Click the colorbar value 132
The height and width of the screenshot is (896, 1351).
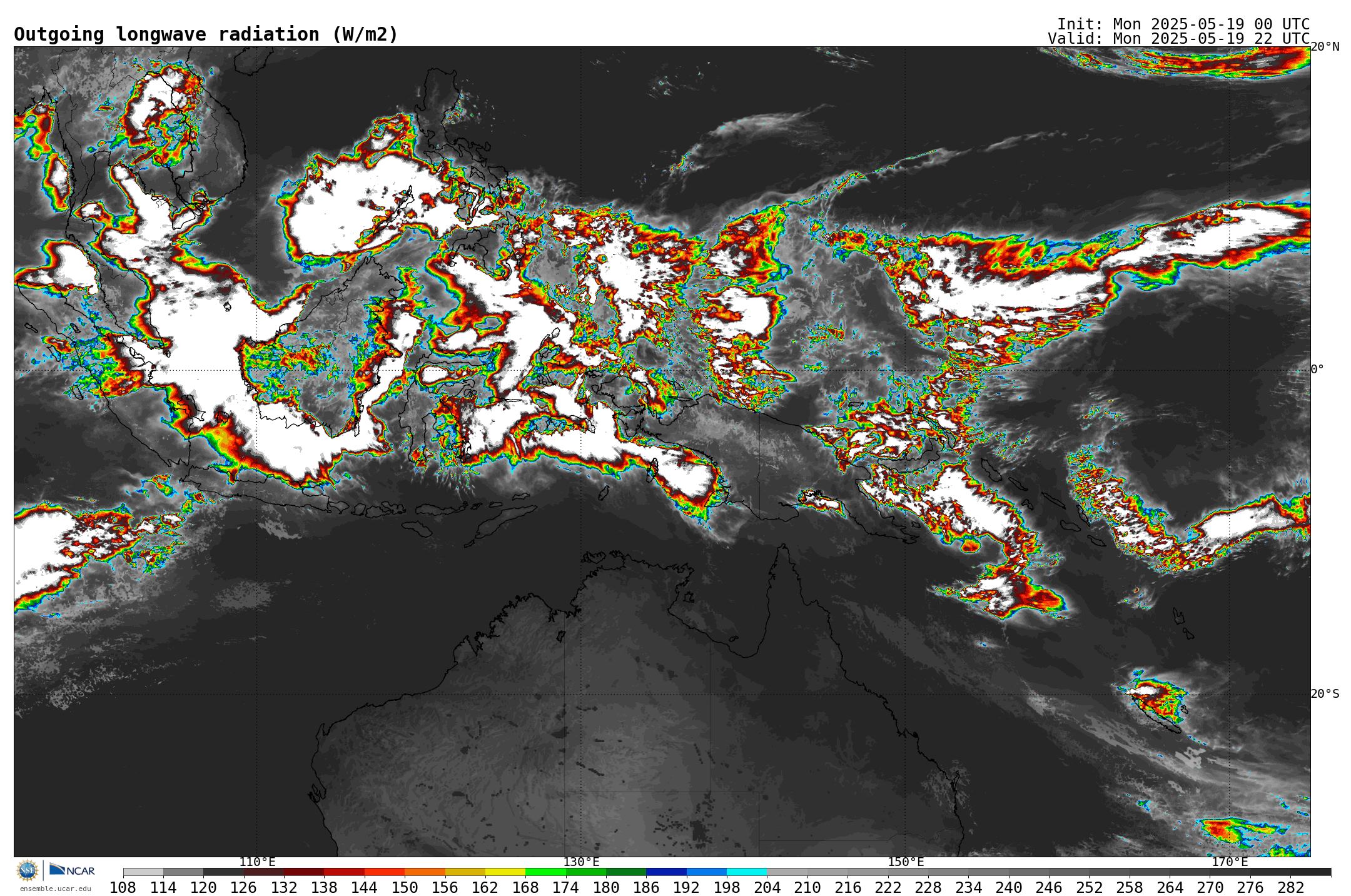point(284,888)
